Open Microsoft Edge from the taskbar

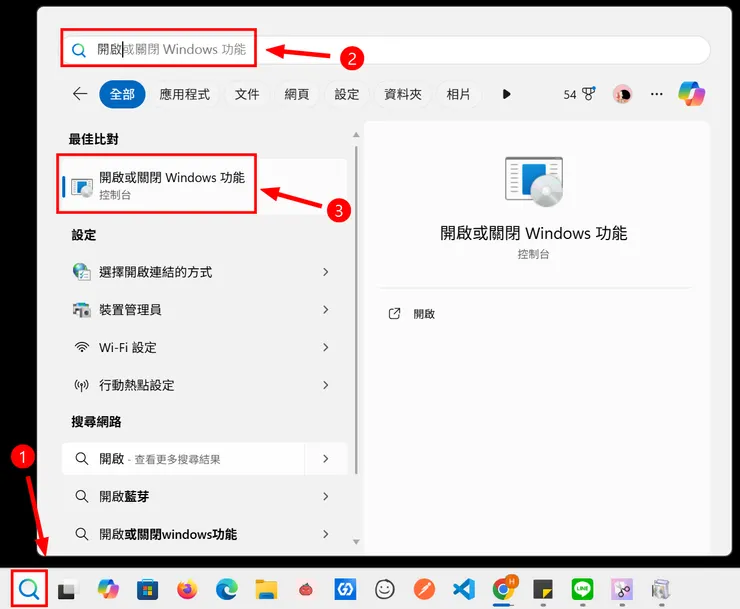227,590
